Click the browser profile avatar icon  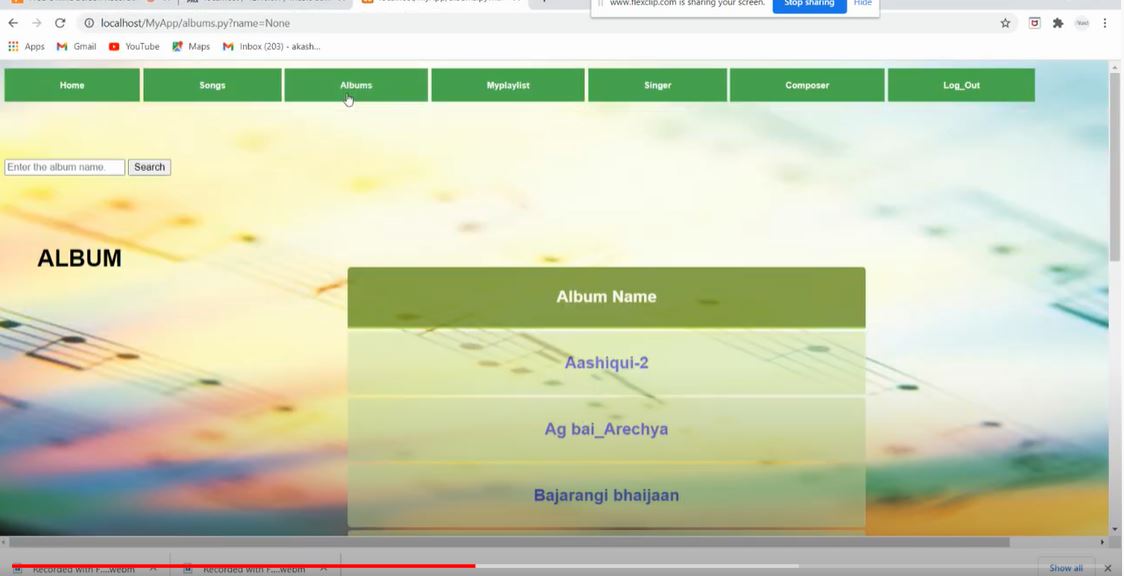[x=1081, y=22]
